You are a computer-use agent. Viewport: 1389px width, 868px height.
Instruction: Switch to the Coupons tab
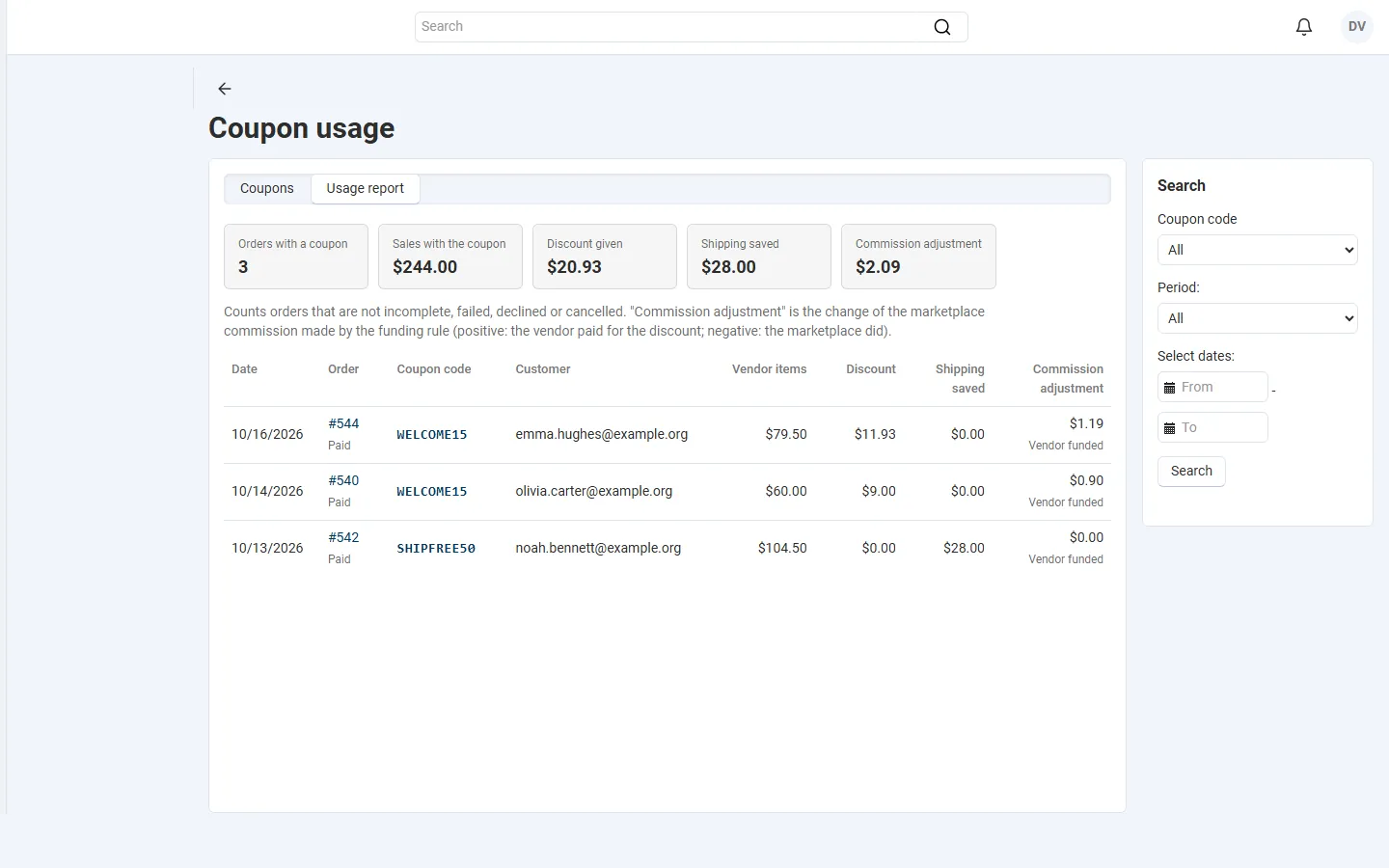click(267, 189)
